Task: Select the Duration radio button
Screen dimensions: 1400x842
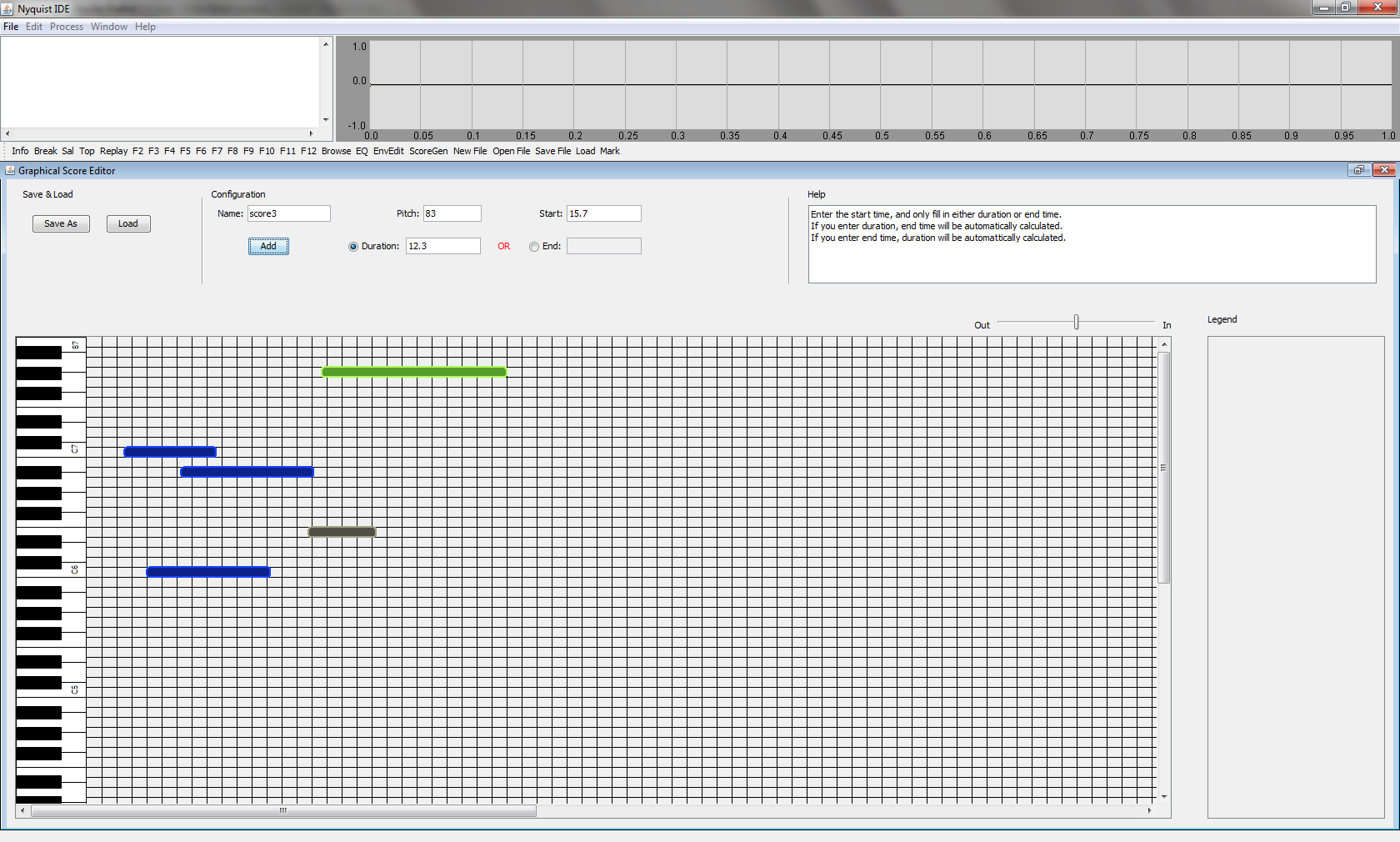Action: (x=353, y=247)
